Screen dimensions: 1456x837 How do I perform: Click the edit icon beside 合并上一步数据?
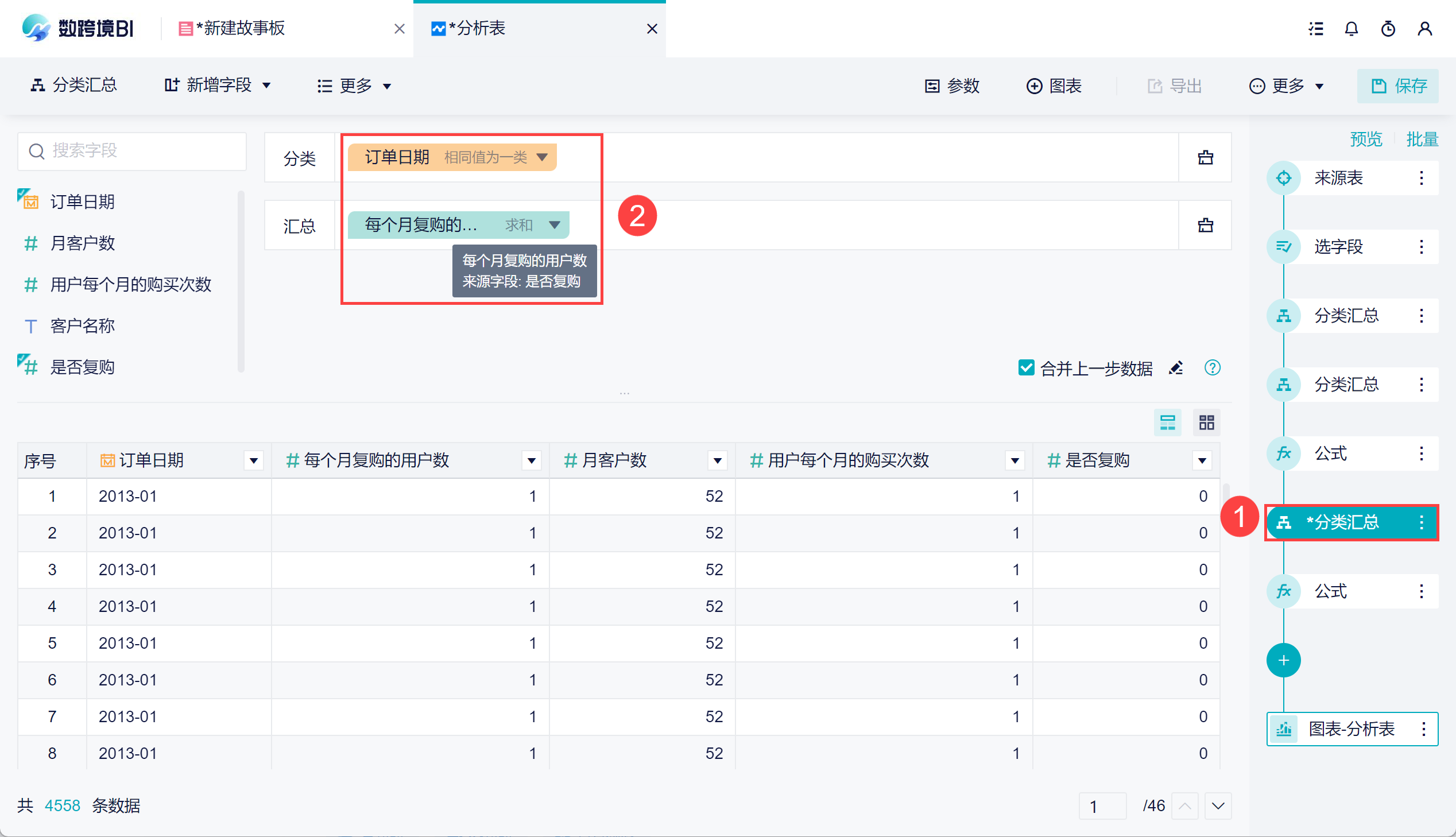[x=1176, y=368]
